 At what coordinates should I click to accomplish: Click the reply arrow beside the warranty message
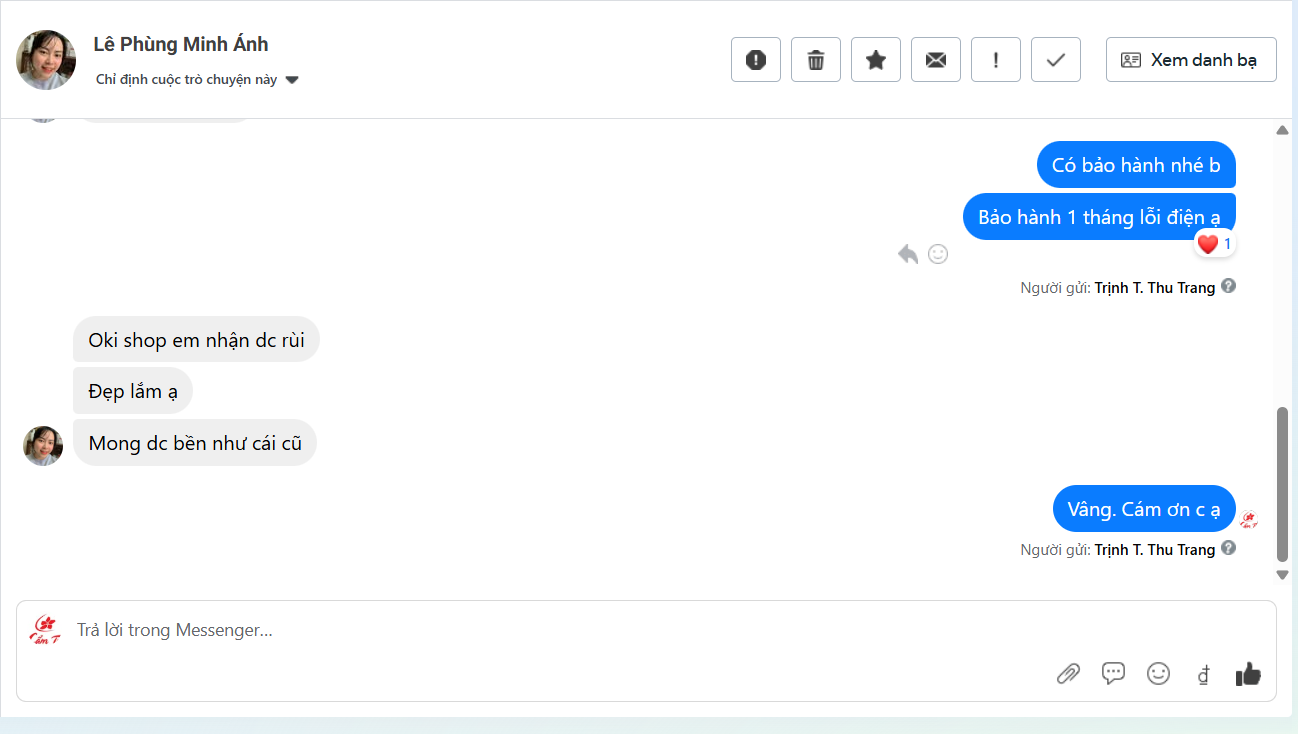(908, 254)
